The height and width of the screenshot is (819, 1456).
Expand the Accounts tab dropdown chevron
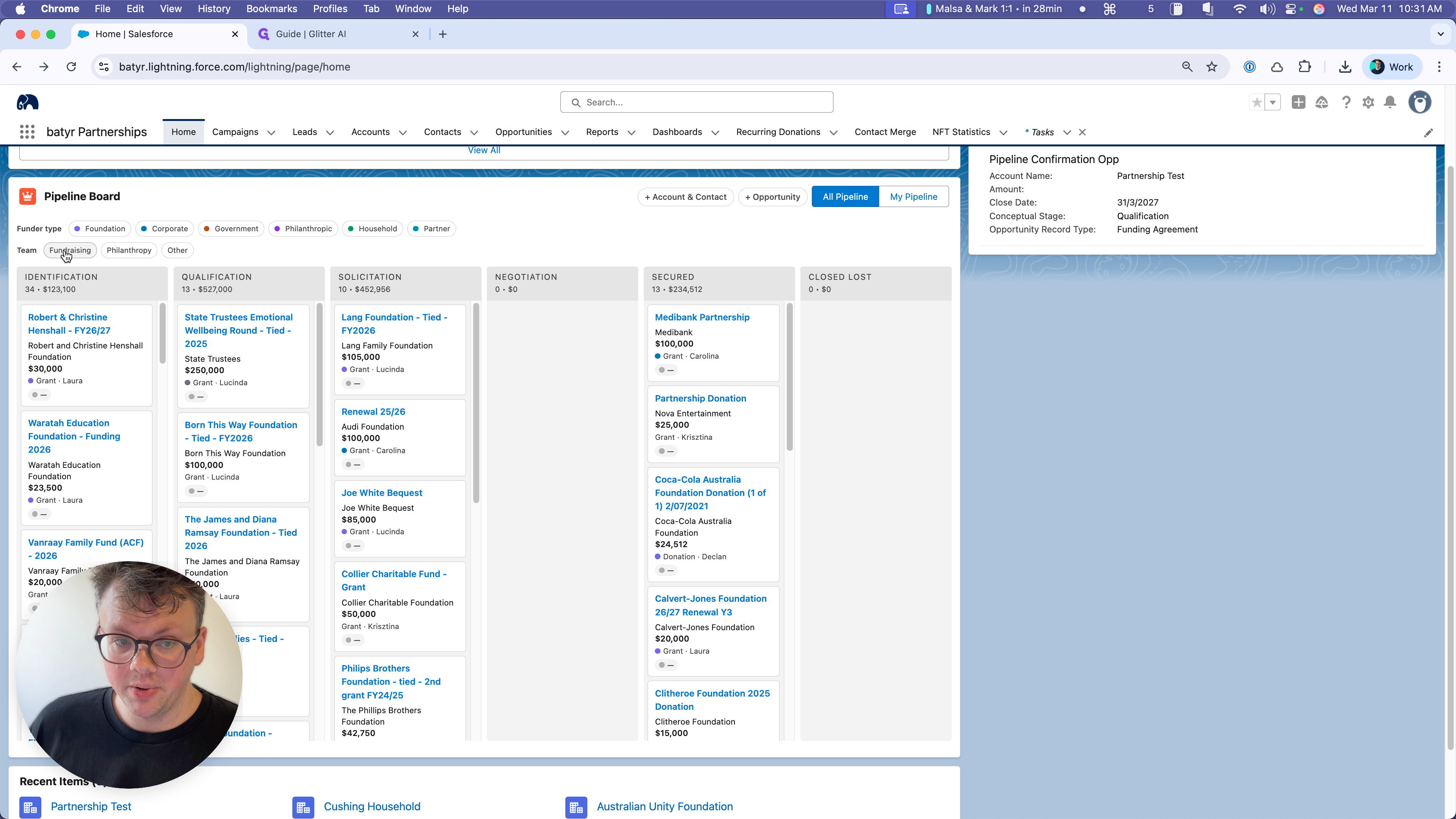[x=403, y=133]
